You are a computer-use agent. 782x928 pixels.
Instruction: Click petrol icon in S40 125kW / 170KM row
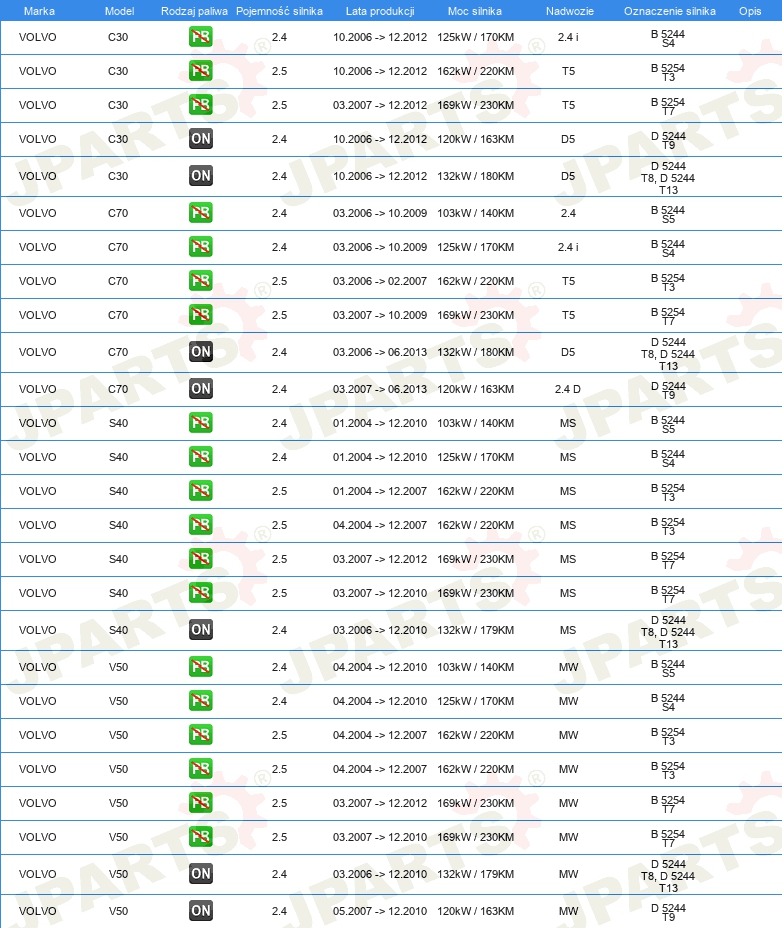click(201, 457)
